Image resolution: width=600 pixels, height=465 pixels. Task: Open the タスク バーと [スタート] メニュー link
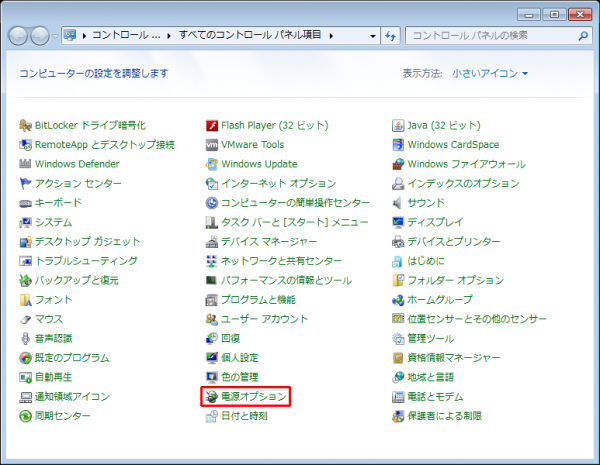point(295,222)
